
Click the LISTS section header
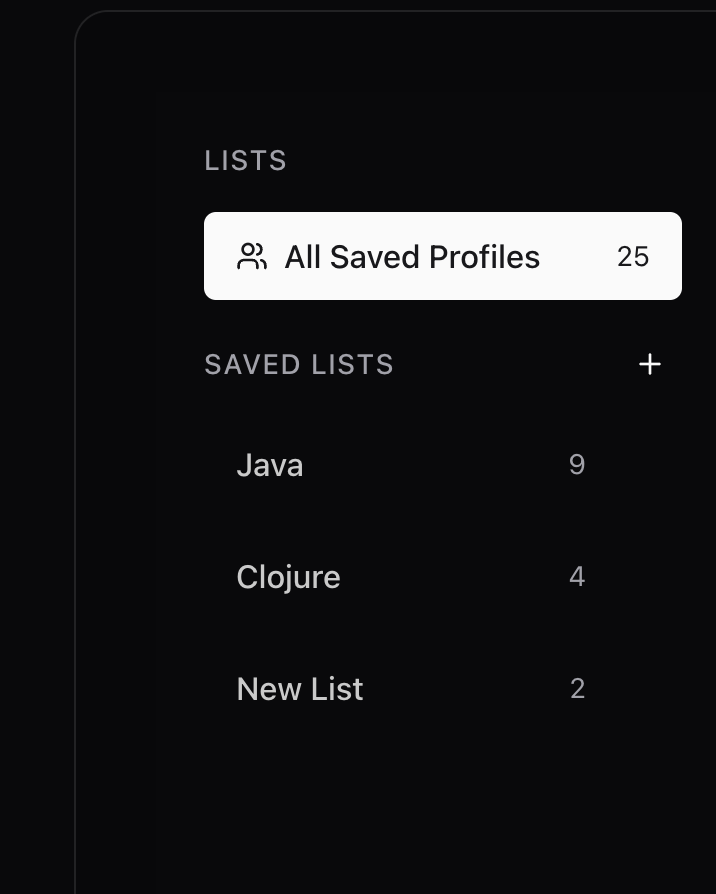point(245,160)
